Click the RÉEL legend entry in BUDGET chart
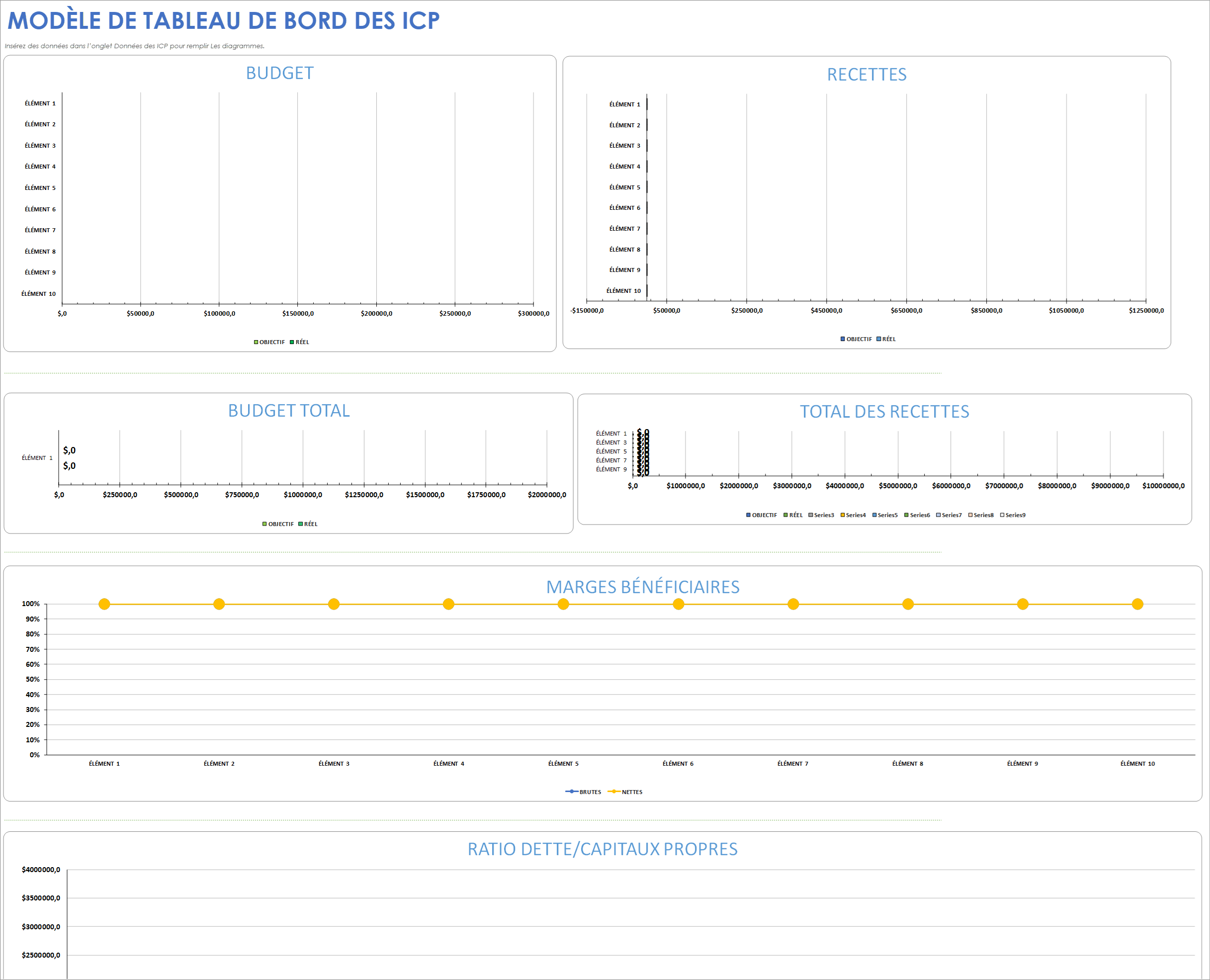This screenshot has height=980, width=1210. (300, 342)
